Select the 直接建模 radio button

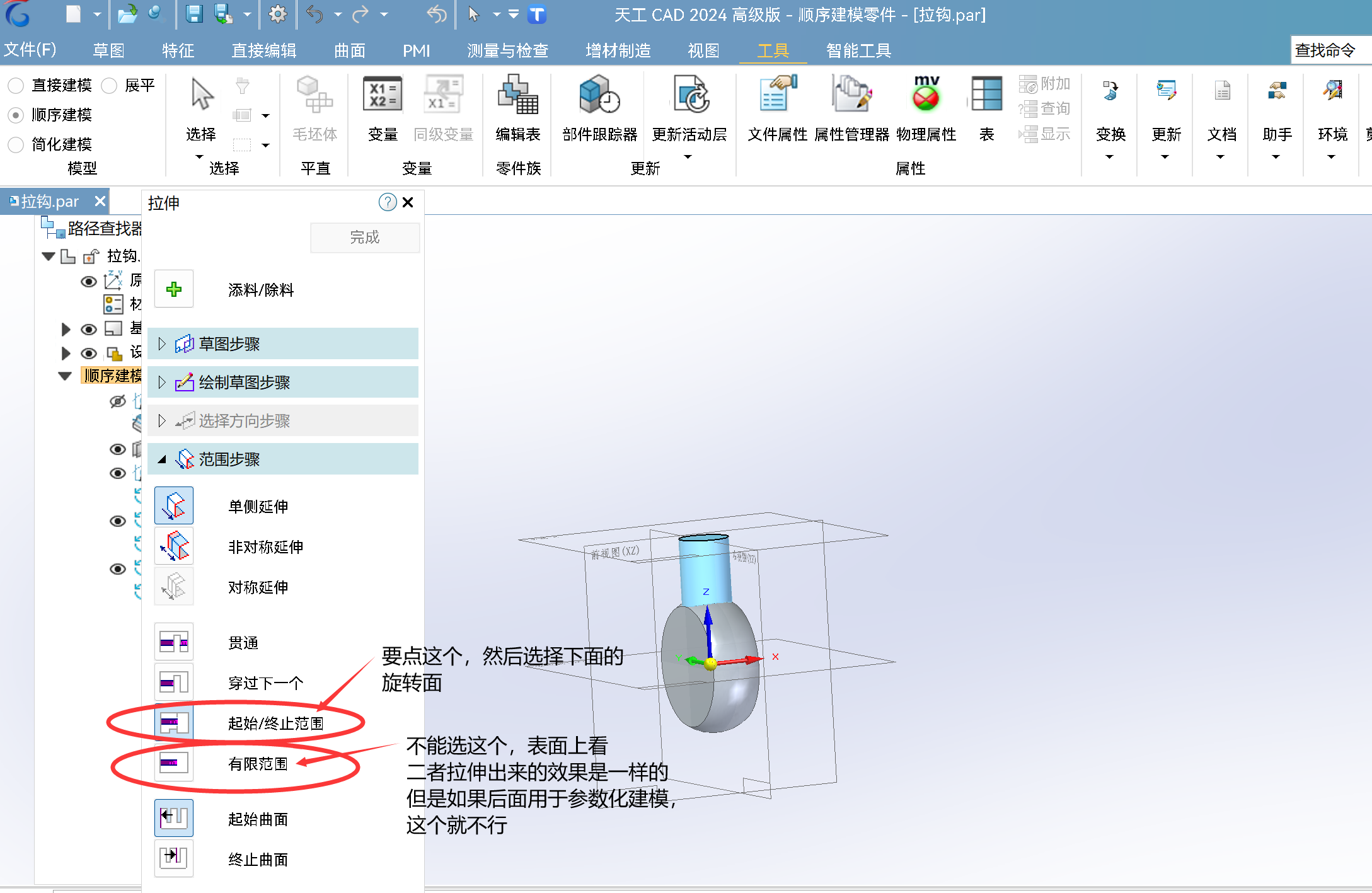16,85
